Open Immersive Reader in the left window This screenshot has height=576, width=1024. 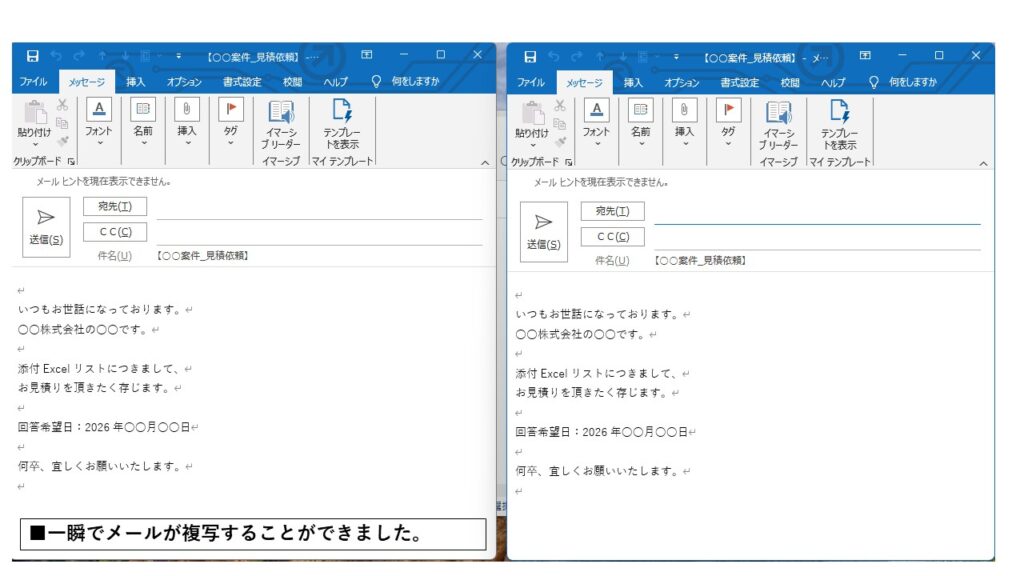tap(281, 123)
